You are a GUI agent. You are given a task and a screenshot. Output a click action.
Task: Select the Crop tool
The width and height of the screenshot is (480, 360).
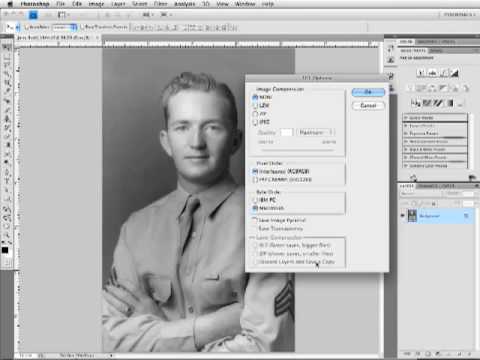(x=6, y=82)
